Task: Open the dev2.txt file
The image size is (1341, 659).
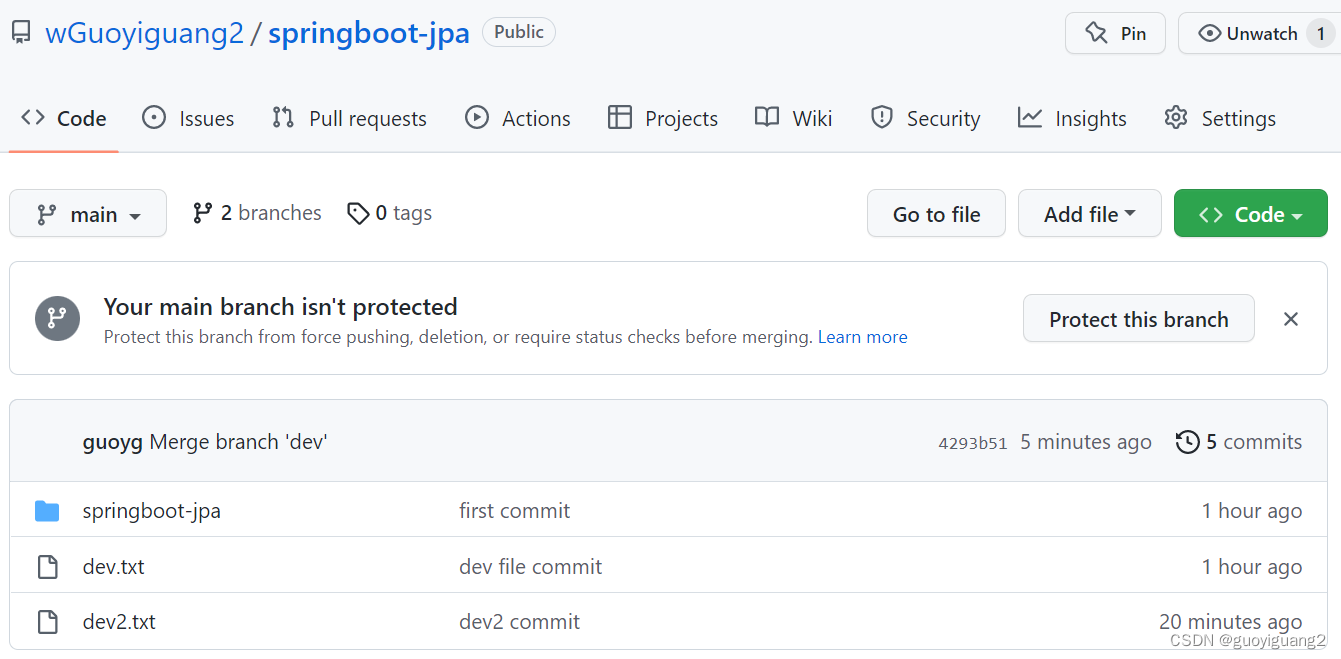Action: point(119,622)
